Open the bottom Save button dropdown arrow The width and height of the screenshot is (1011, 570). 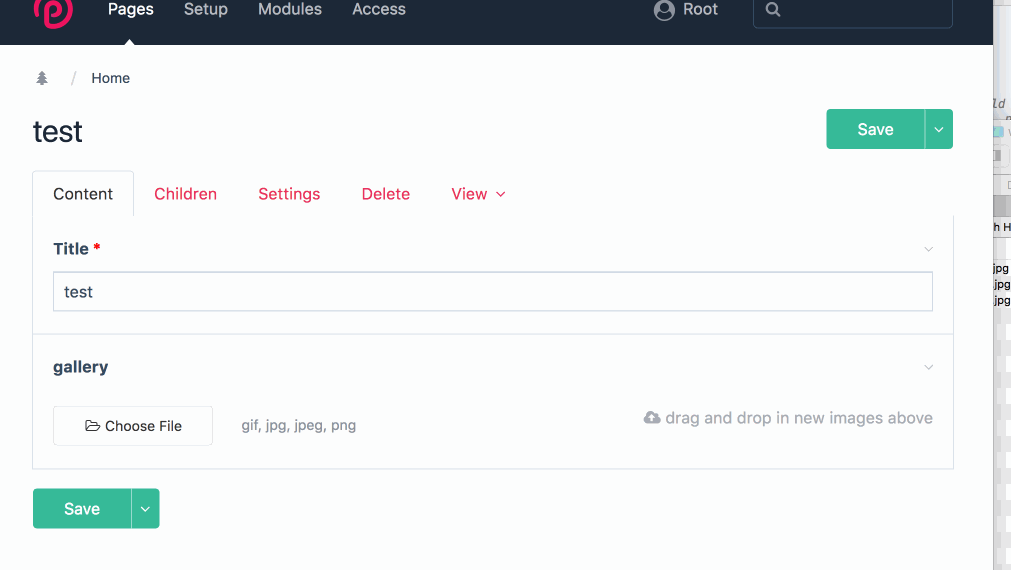pos(146,509)
